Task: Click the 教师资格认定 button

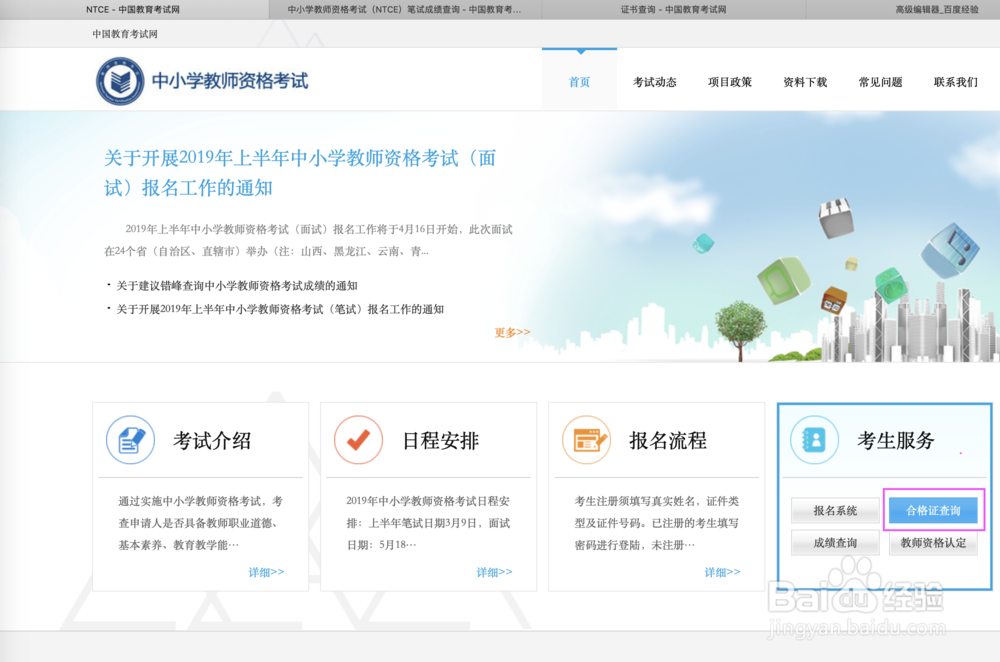Action: (x=934, y=543)
